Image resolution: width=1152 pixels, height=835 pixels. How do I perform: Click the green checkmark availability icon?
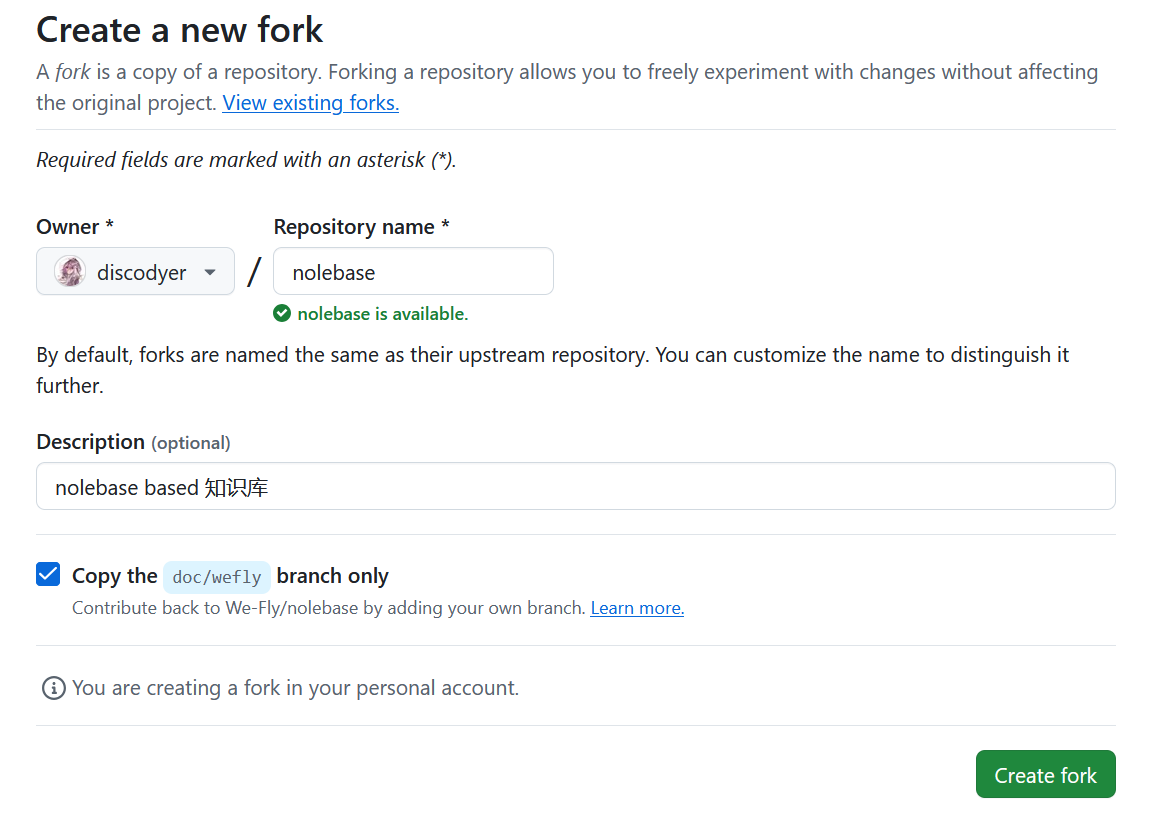pyautogui.click(x=283, y=314)
